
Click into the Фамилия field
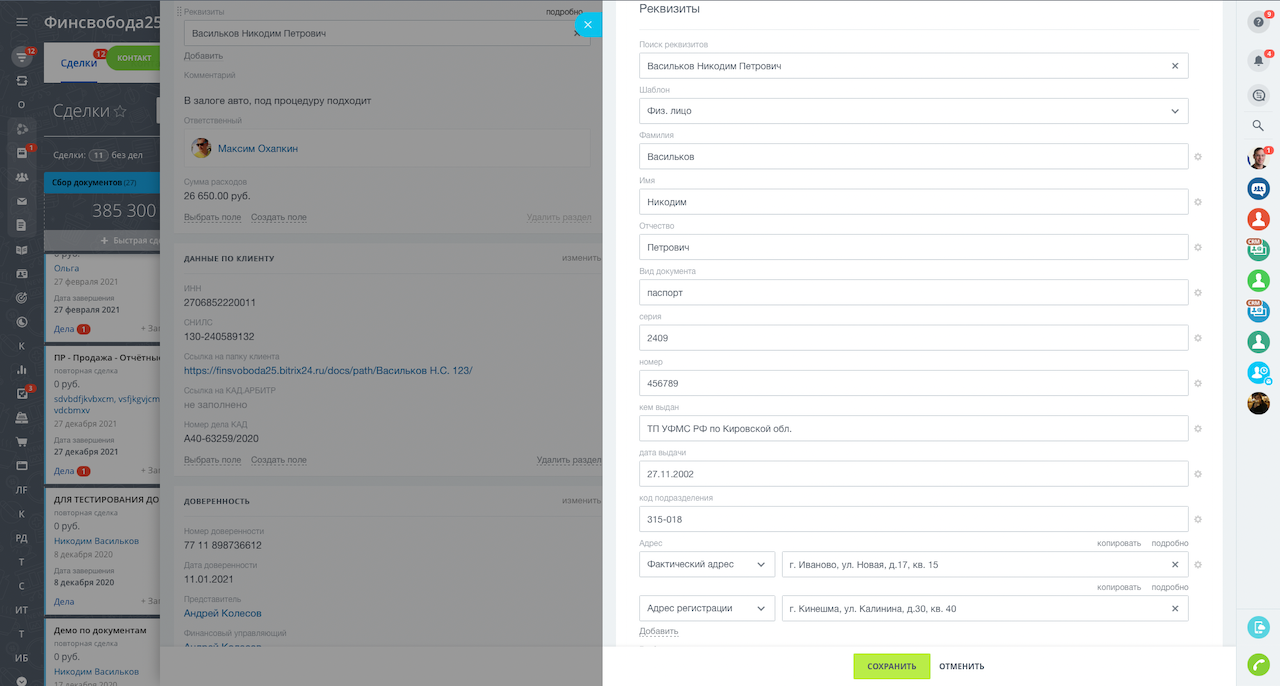pos(913,157)
